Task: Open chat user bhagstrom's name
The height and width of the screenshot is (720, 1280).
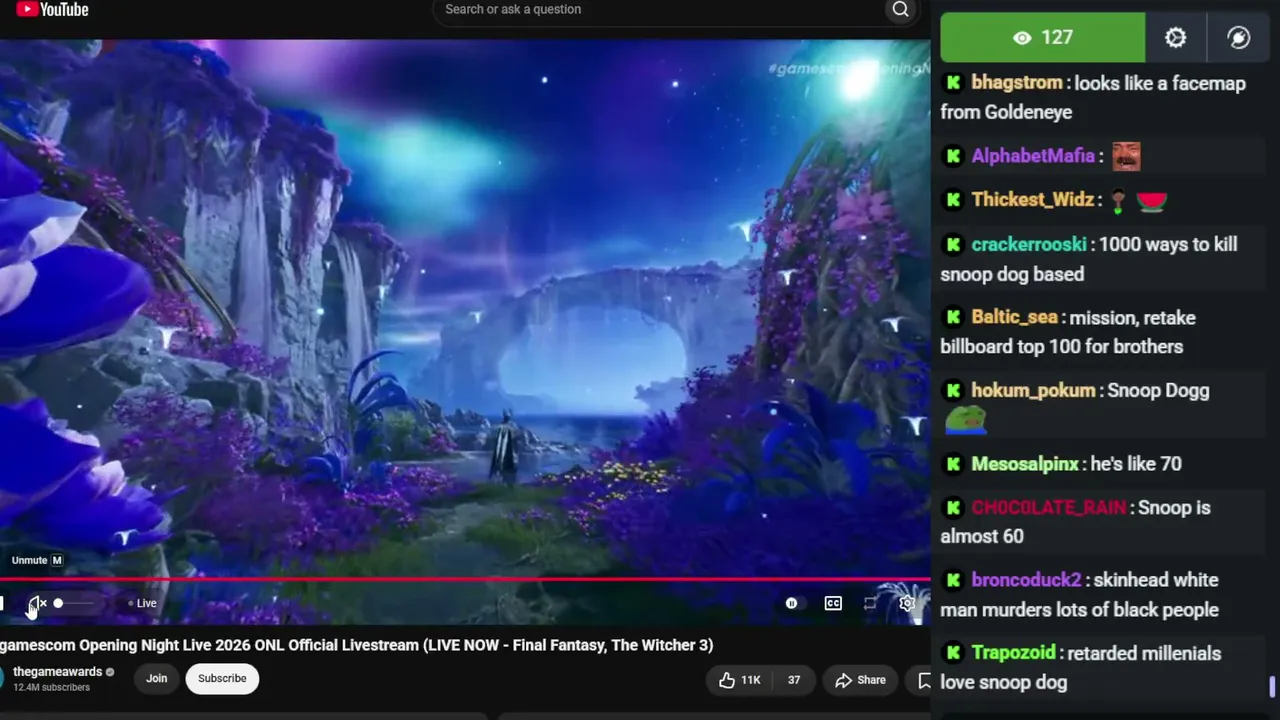Action: [x=1016, y=83]
